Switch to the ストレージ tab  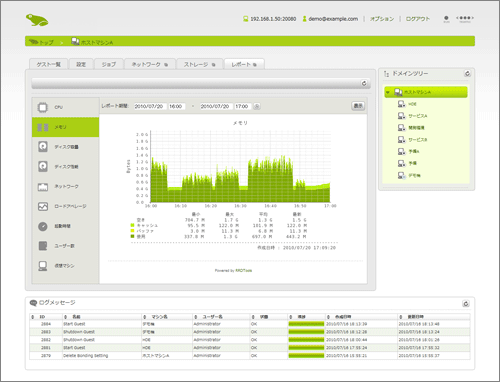(x=200, y=64)
